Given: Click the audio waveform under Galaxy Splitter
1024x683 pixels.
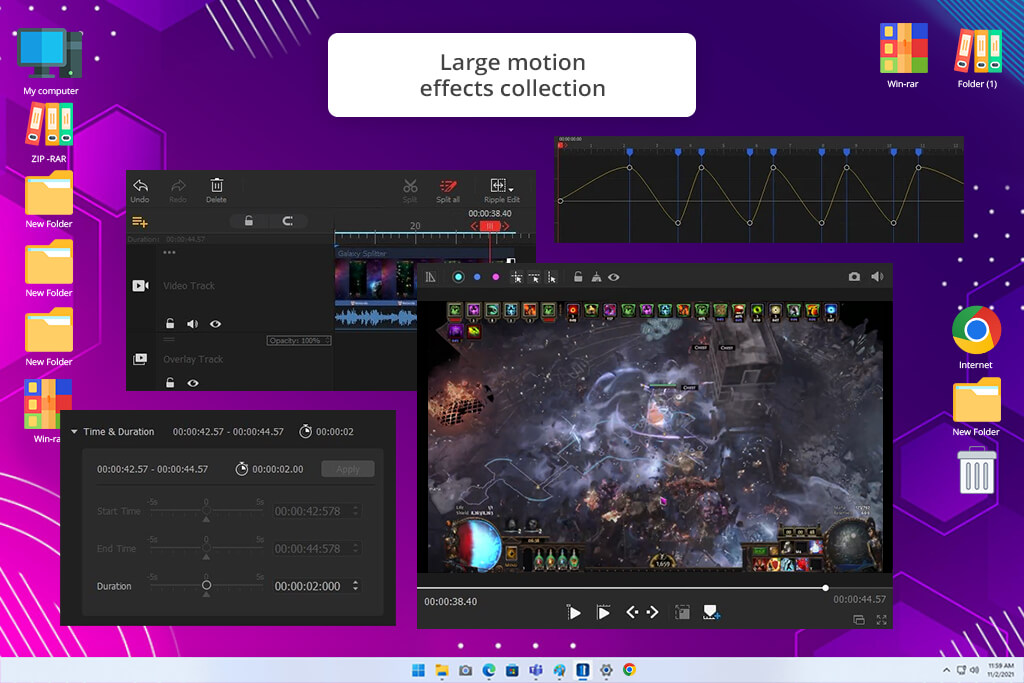Looking at the screenshot, I should point(376,318).
